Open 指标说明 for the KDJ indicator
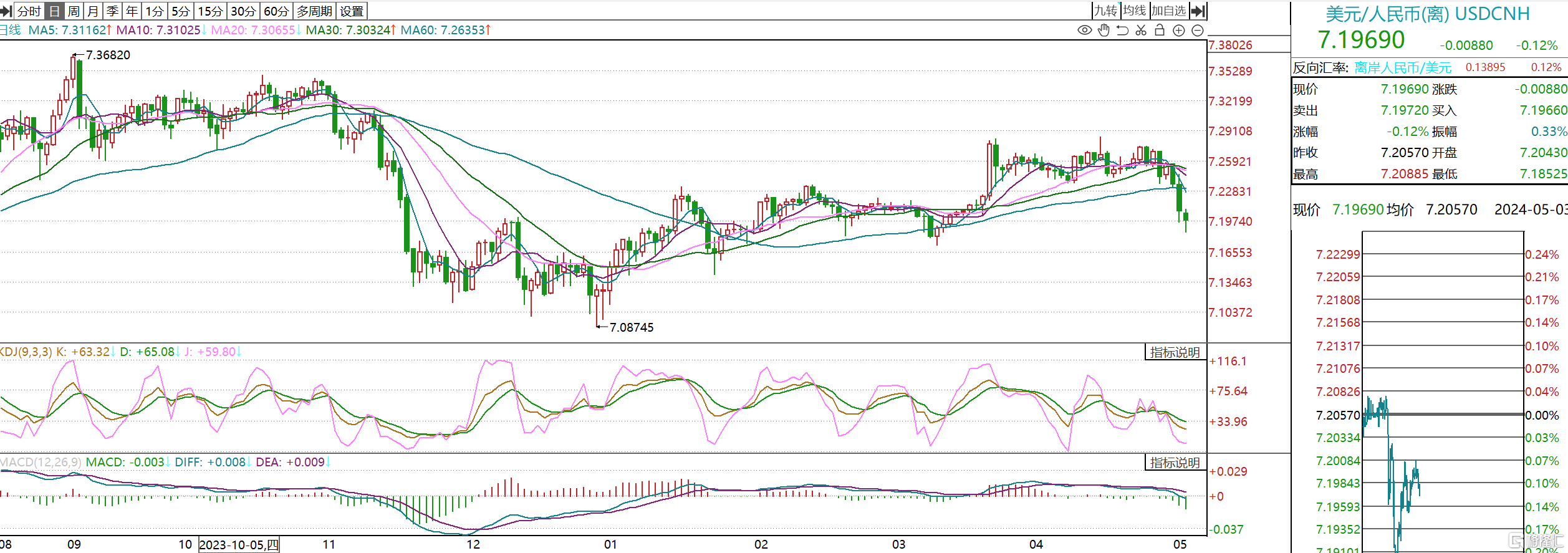1568x553 pixels. click(x=1175, y=352)
